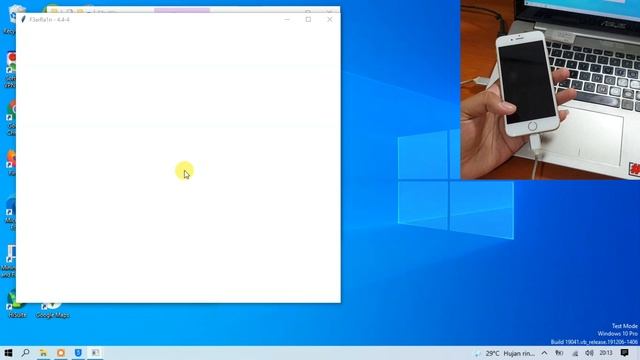Open the 29°C weather widget

(505, 353)
